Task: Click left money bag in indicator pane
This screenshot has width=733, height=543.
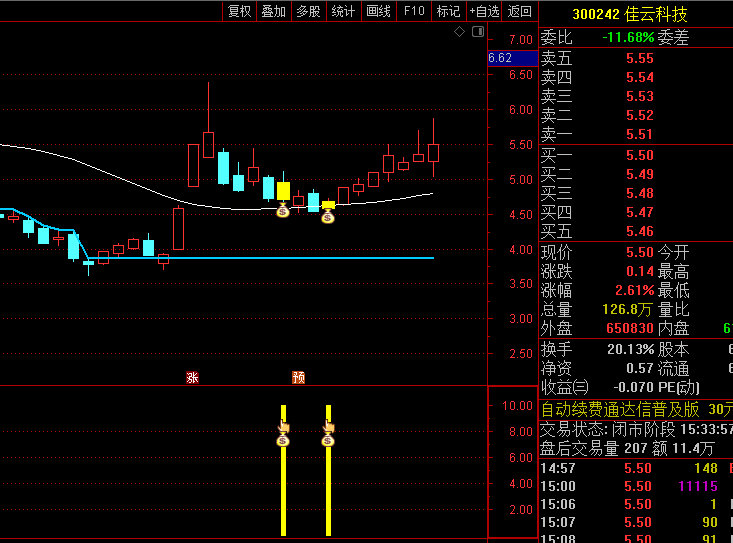Action: click(283, 440)
